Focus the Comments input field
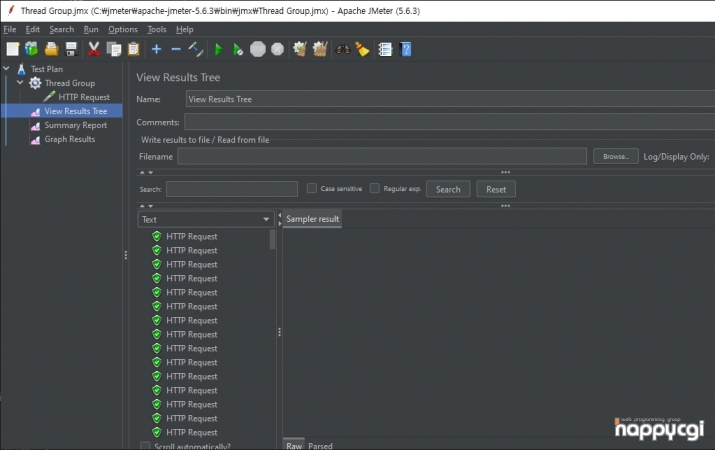This screenshot has width=715, height=450. 449,122
